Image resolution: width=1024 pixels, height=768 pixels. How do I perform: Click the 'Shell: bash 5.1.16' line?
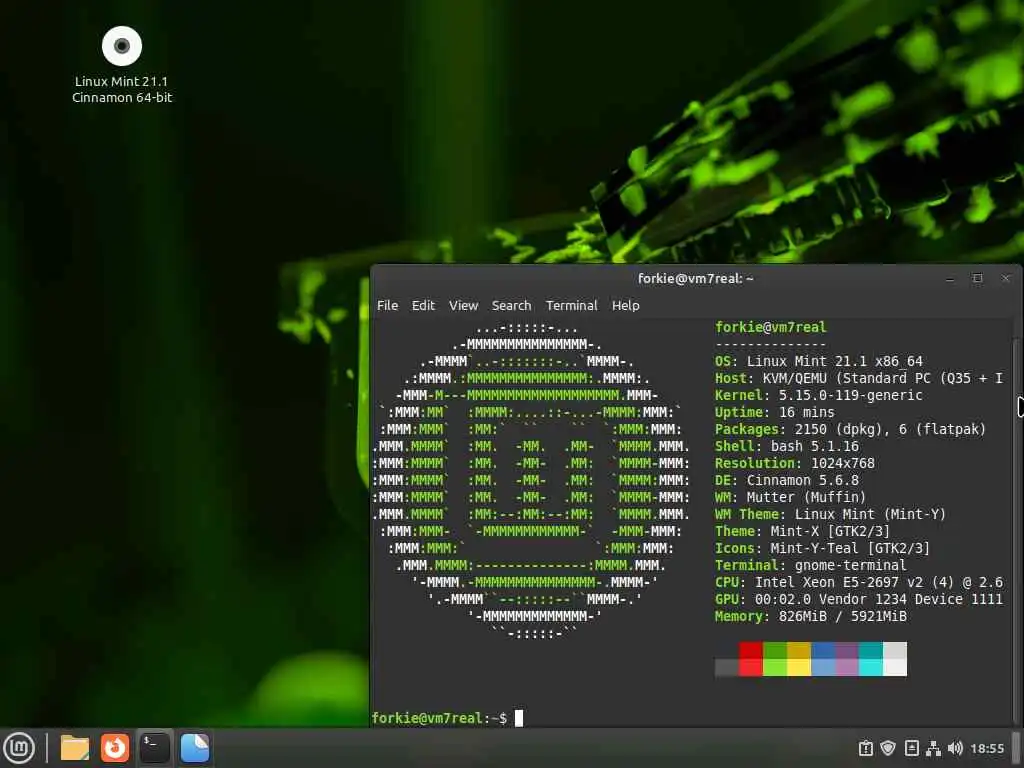787,446
